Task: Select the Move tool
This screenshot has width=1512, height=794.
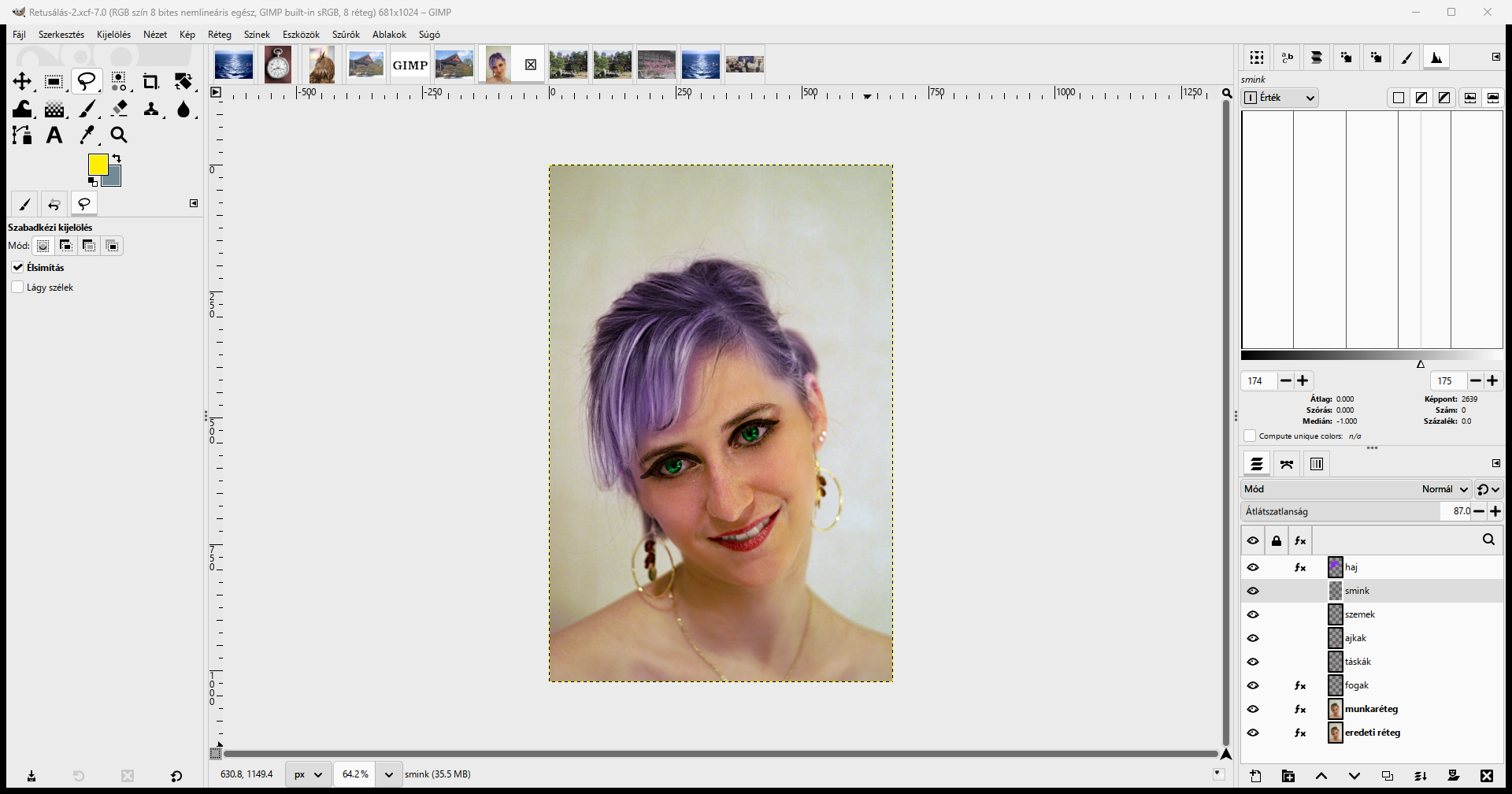Action: point(22,82)
